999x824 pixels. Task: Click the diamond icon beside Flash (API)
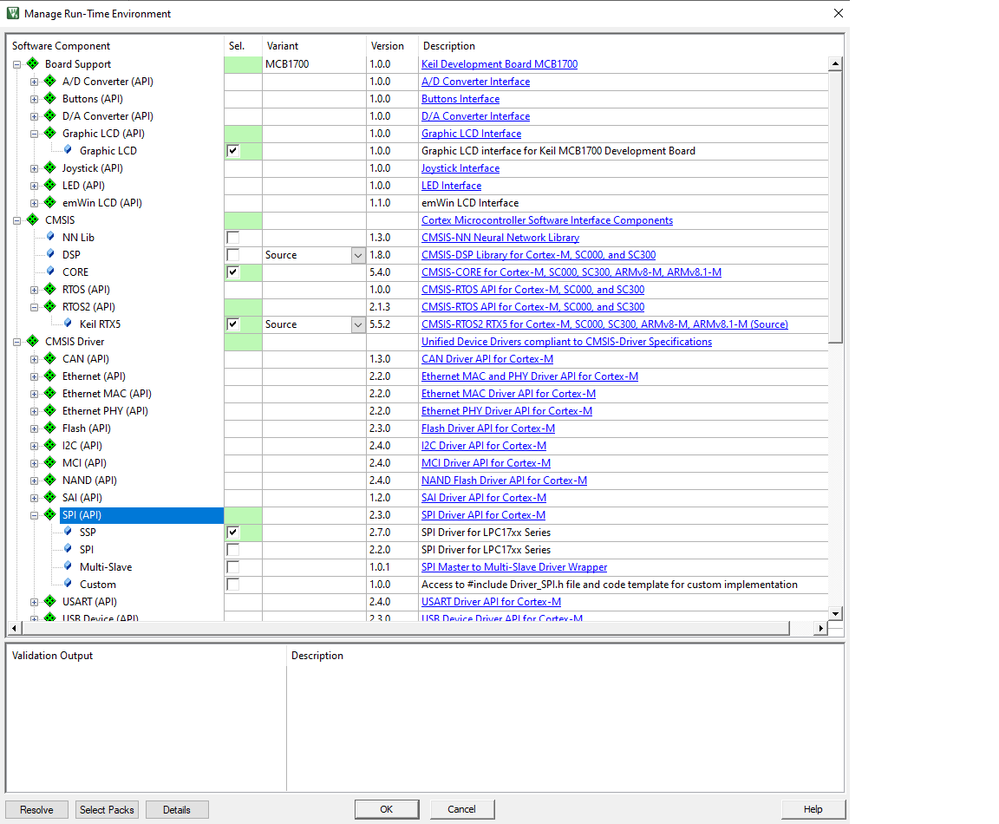coord(50,428)
